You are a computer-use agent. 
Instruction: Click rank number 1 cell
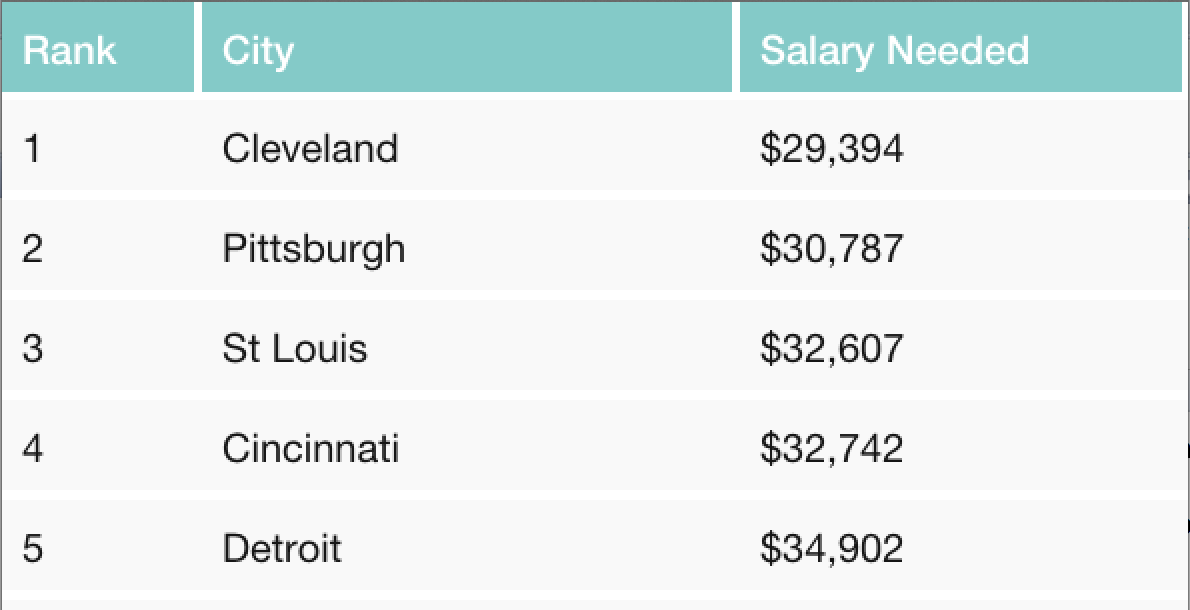coord(33,149)
